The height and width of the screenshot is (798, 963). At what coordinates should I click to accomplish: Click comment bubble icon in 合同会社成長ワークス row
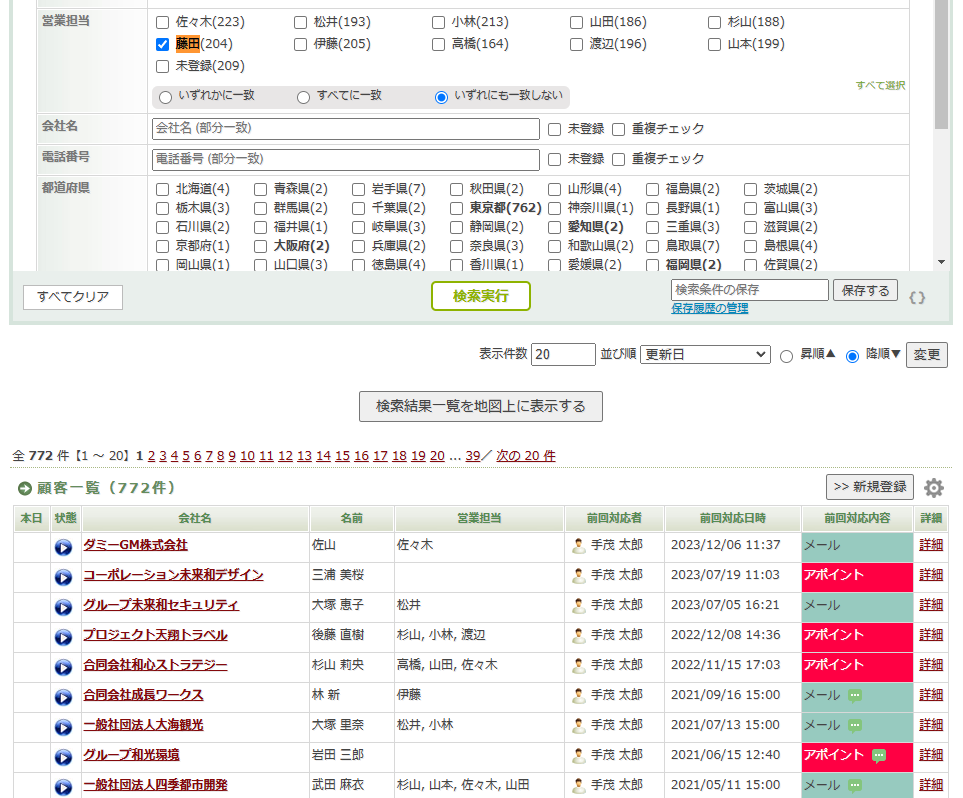(855, 695)
